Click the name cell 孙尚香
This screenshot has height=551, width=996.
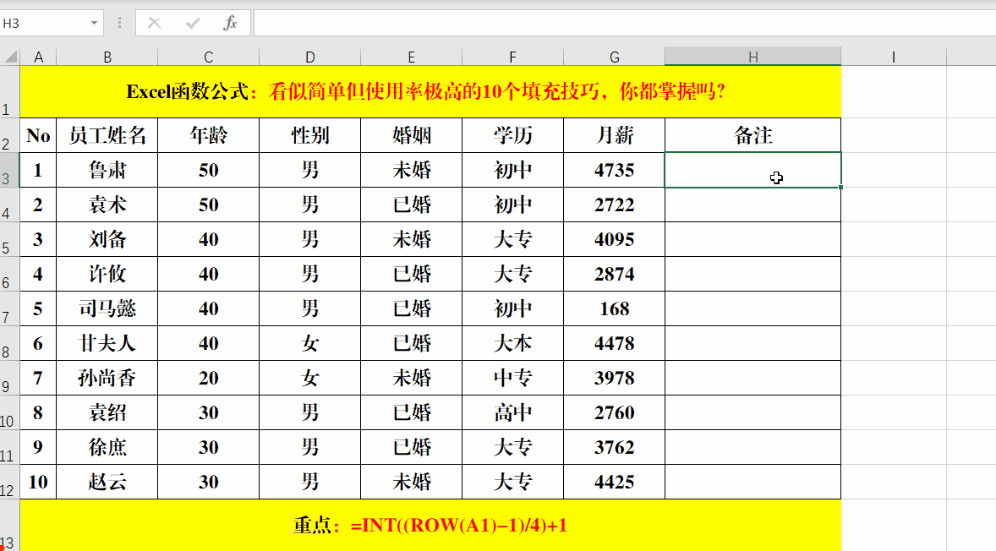tap(107, 378)
